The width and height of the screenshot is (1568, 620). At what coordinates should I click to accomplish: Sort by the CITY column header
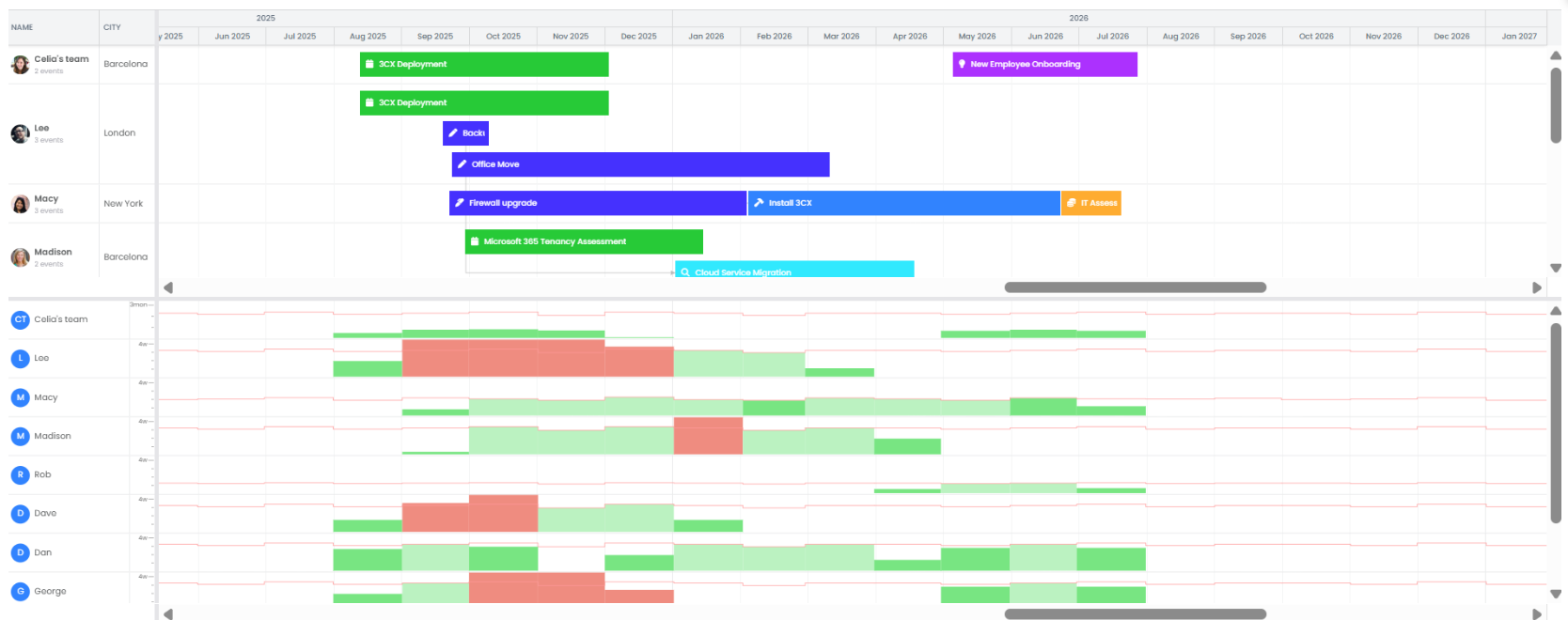click(x=127, y=27)
